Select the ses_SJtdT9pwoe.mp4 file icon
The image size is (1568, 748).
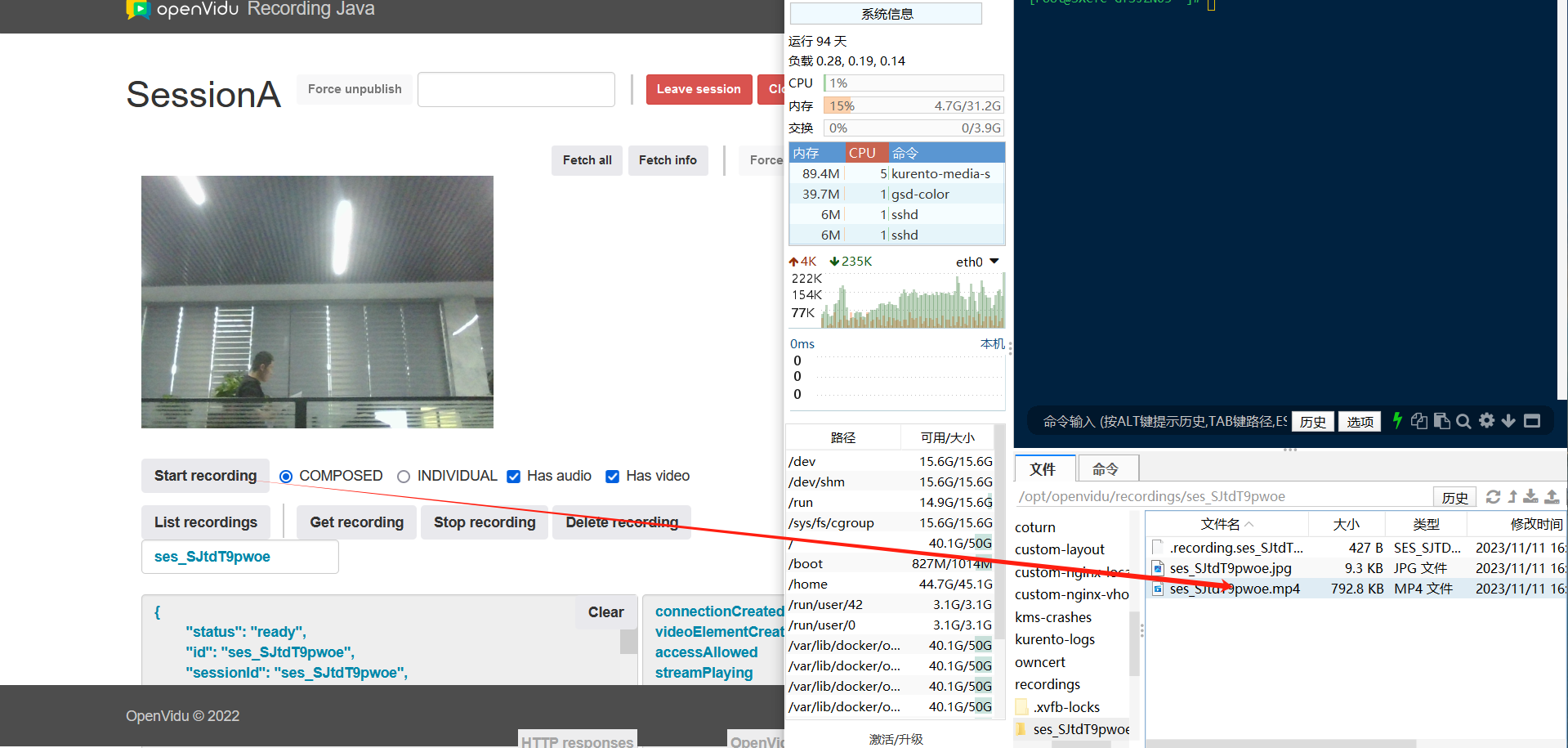coord(1157,589)
